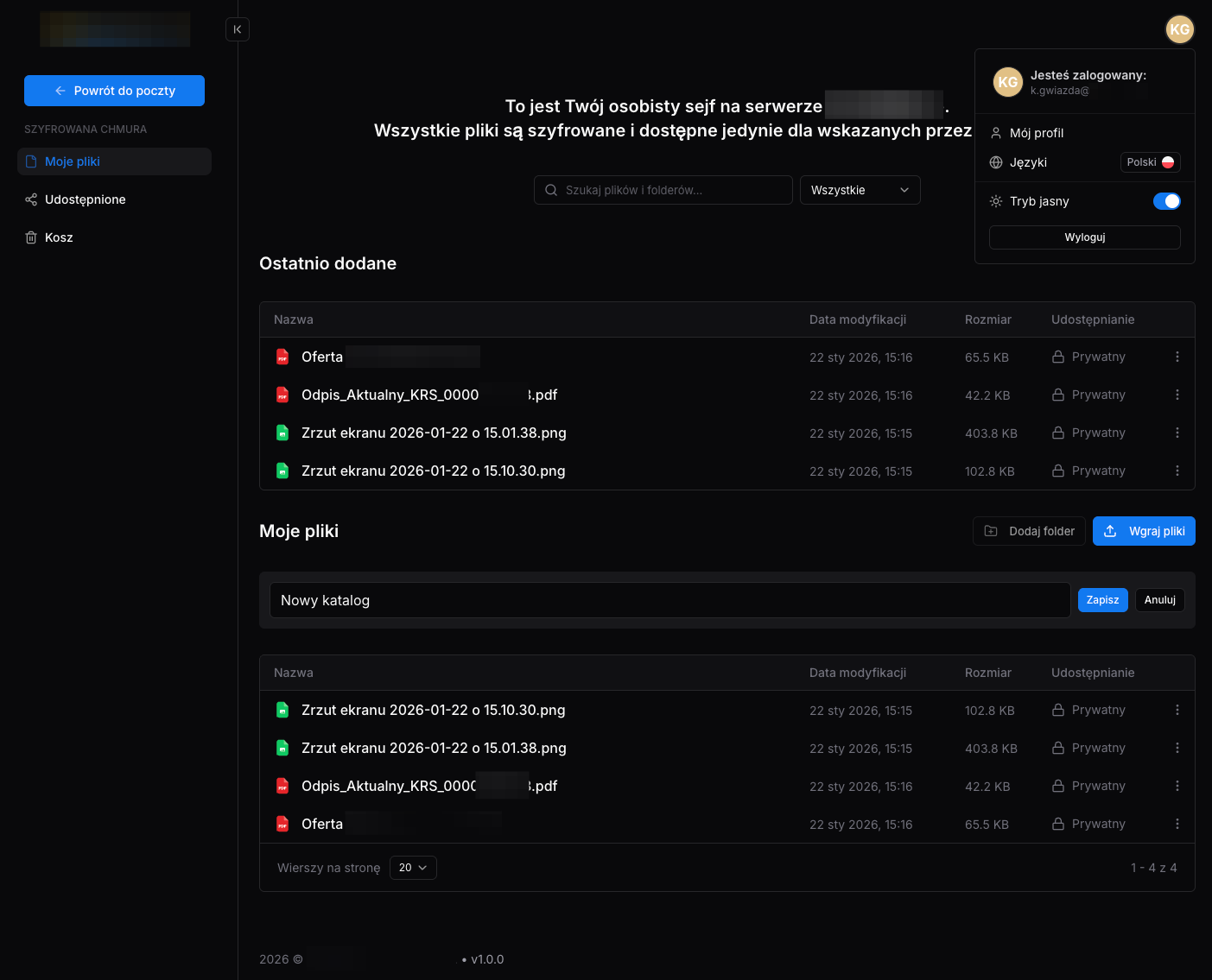Screen dimensions: 1212x980
Task: Open kebab menu for Zrzut ekranu 15.01.38 in Moje pliki
Action: 1177,748
